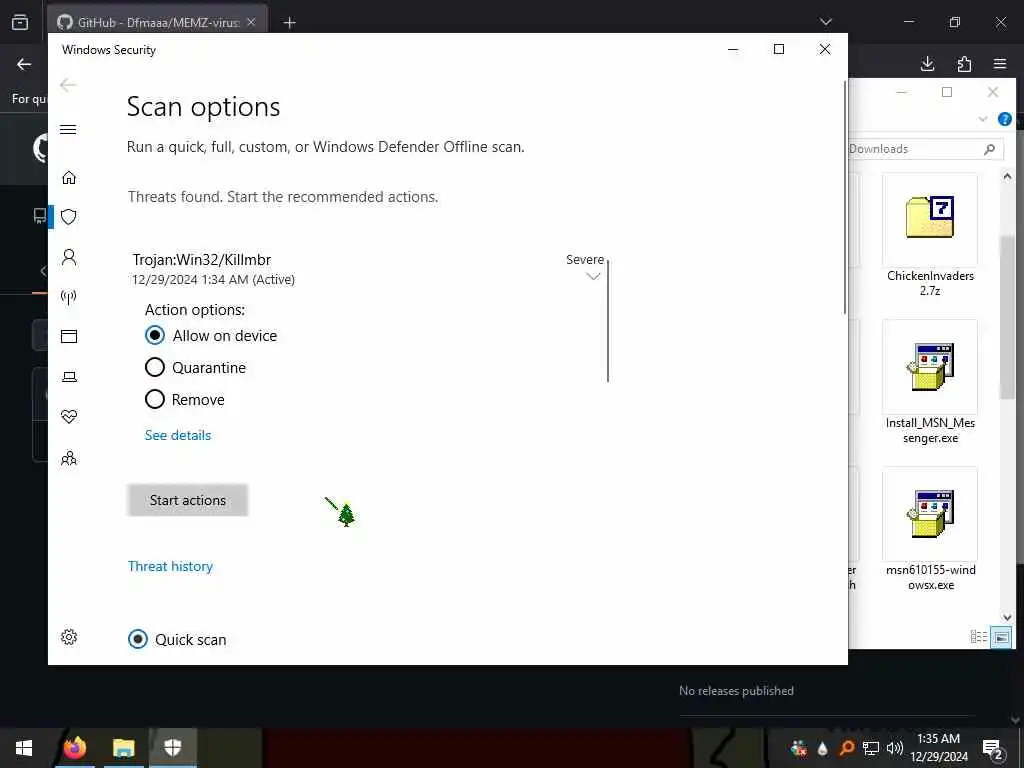
Task: Toggle the hamburger navigation menu
Action: (68, 129)
